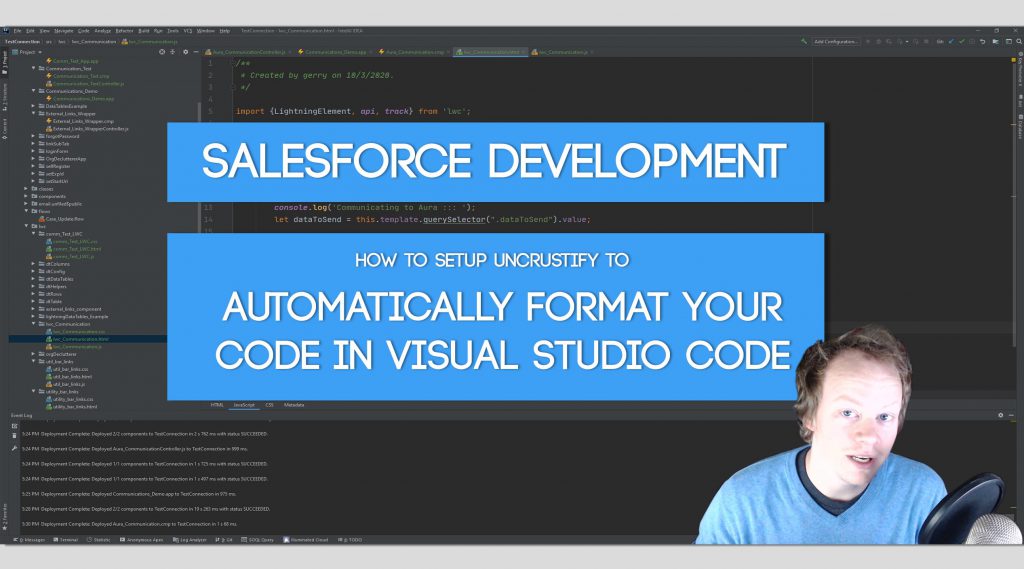
Task: Open the Navigate menu
Action: click(64, 31)
